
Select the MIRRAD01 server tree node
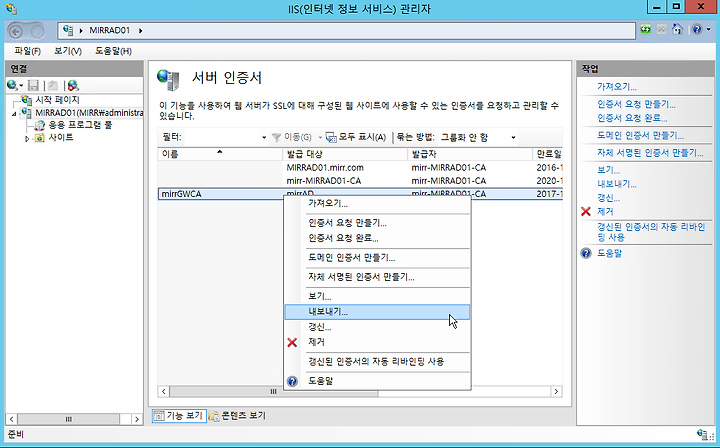[x=89, y=112]
